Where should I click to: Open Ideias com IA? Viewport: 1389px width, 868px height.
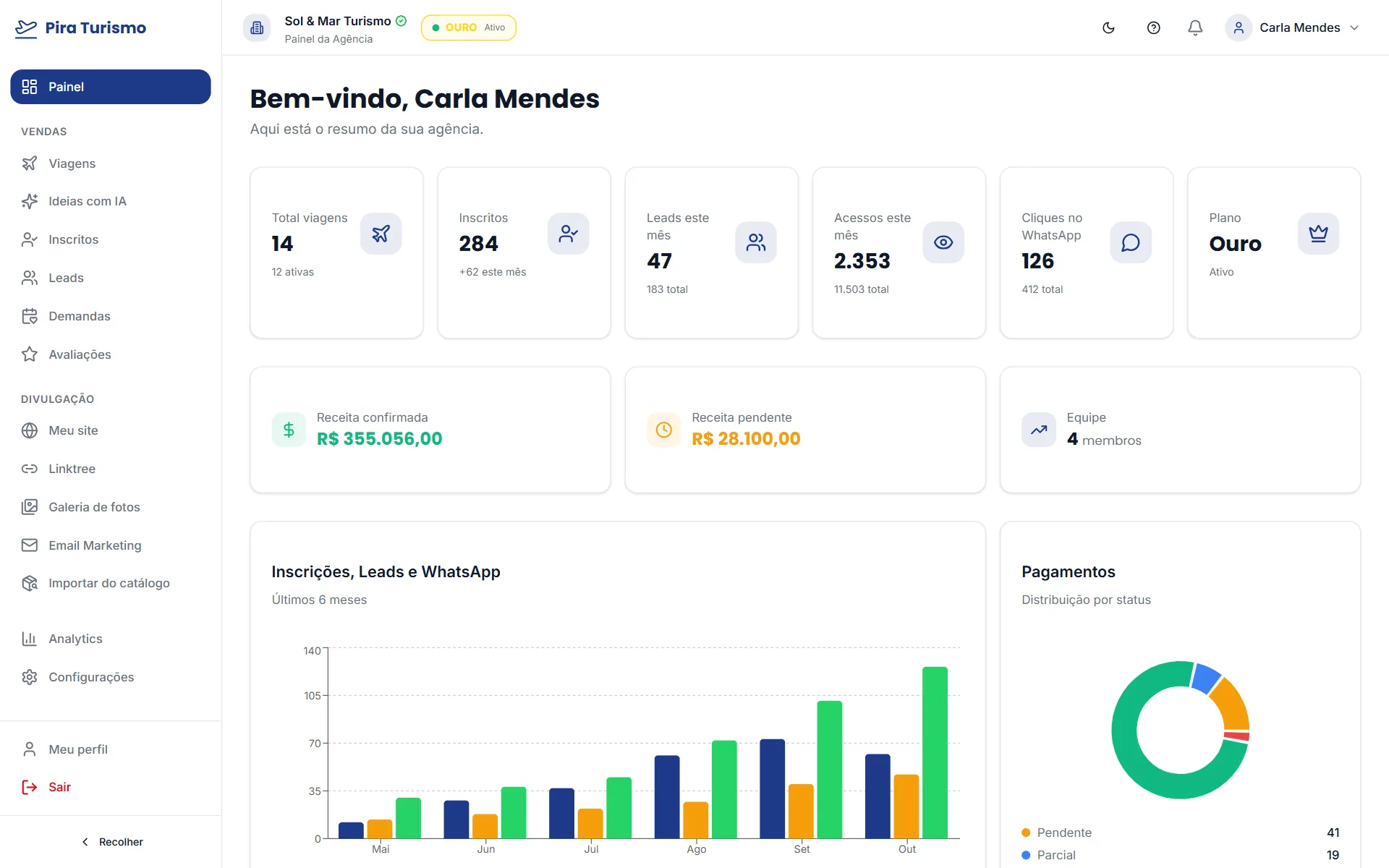(x=111, y=201)
